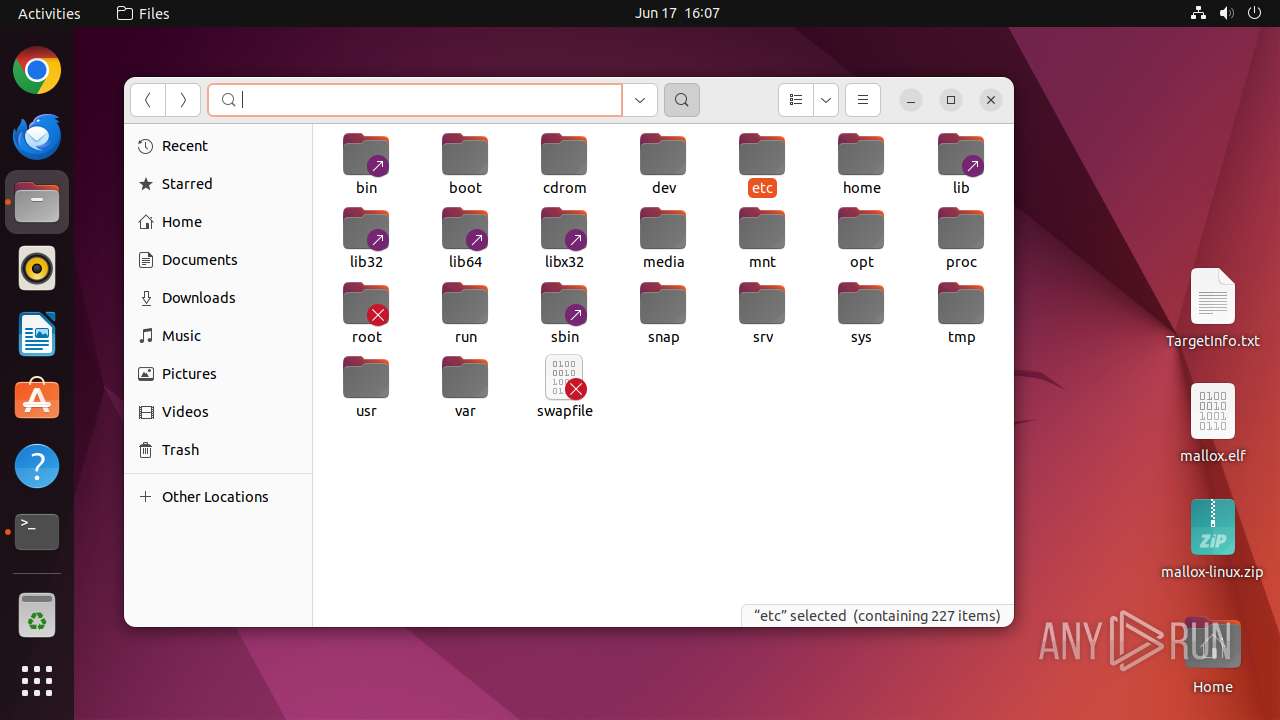This screenshot has height=720, width=1280.
Task: Go to Home in sidebar
Action: (218, 222)
